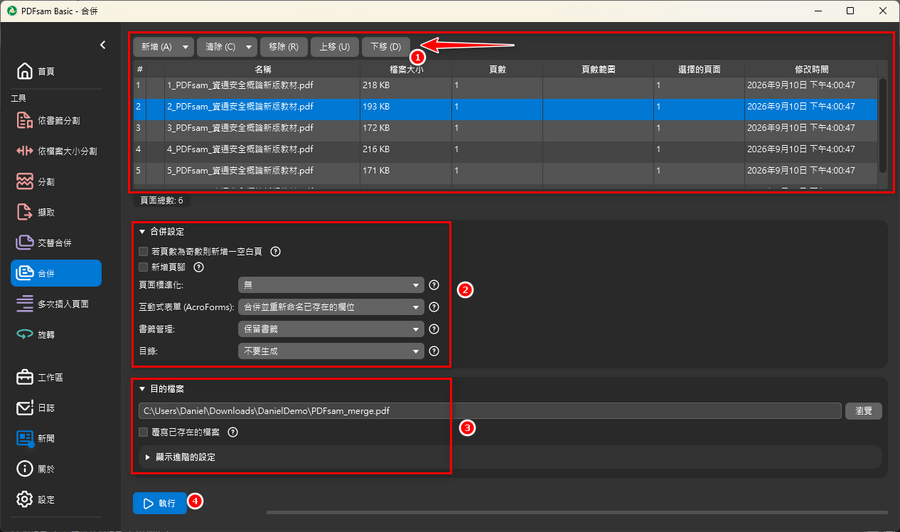Open the 交替合併 tool icon

[x=25, y=242]
